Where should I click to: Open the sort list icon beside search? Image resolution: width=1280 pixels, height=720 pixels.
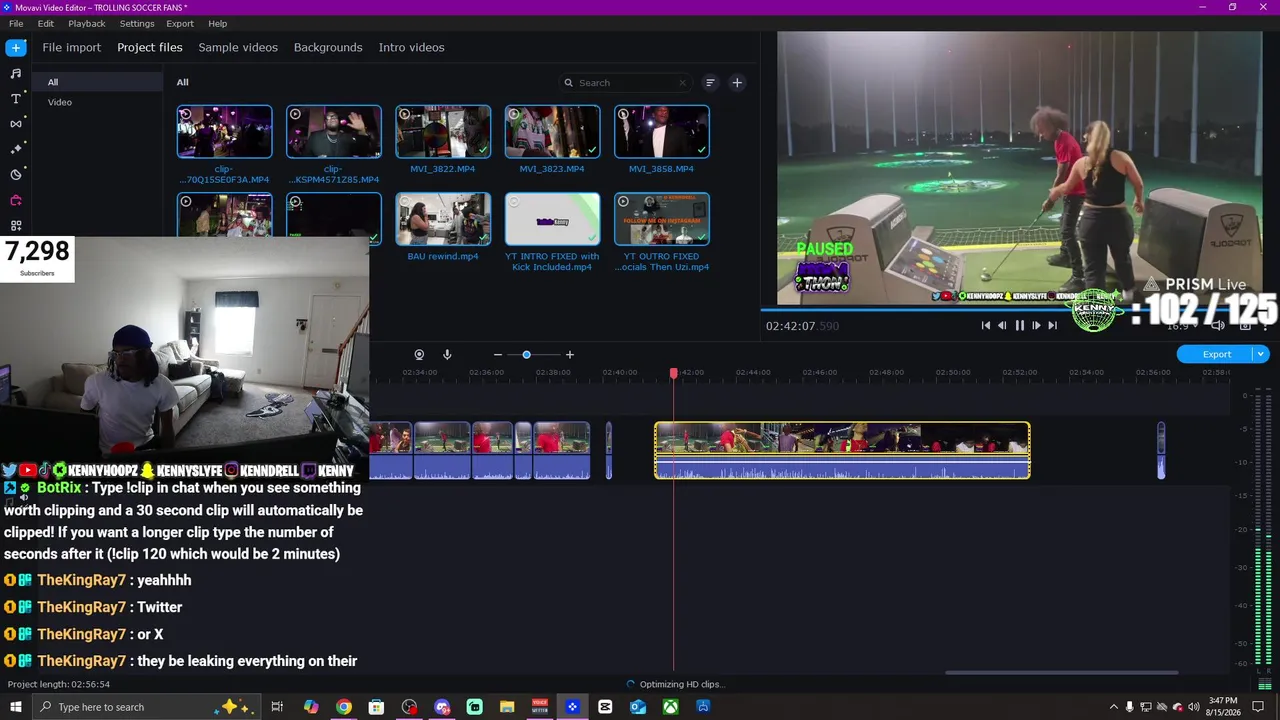coord(710,83)
